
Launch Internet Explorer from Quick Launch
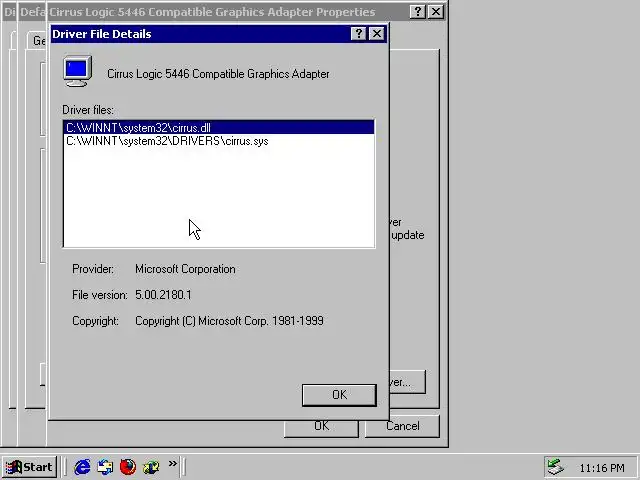(x=82, y=467)
